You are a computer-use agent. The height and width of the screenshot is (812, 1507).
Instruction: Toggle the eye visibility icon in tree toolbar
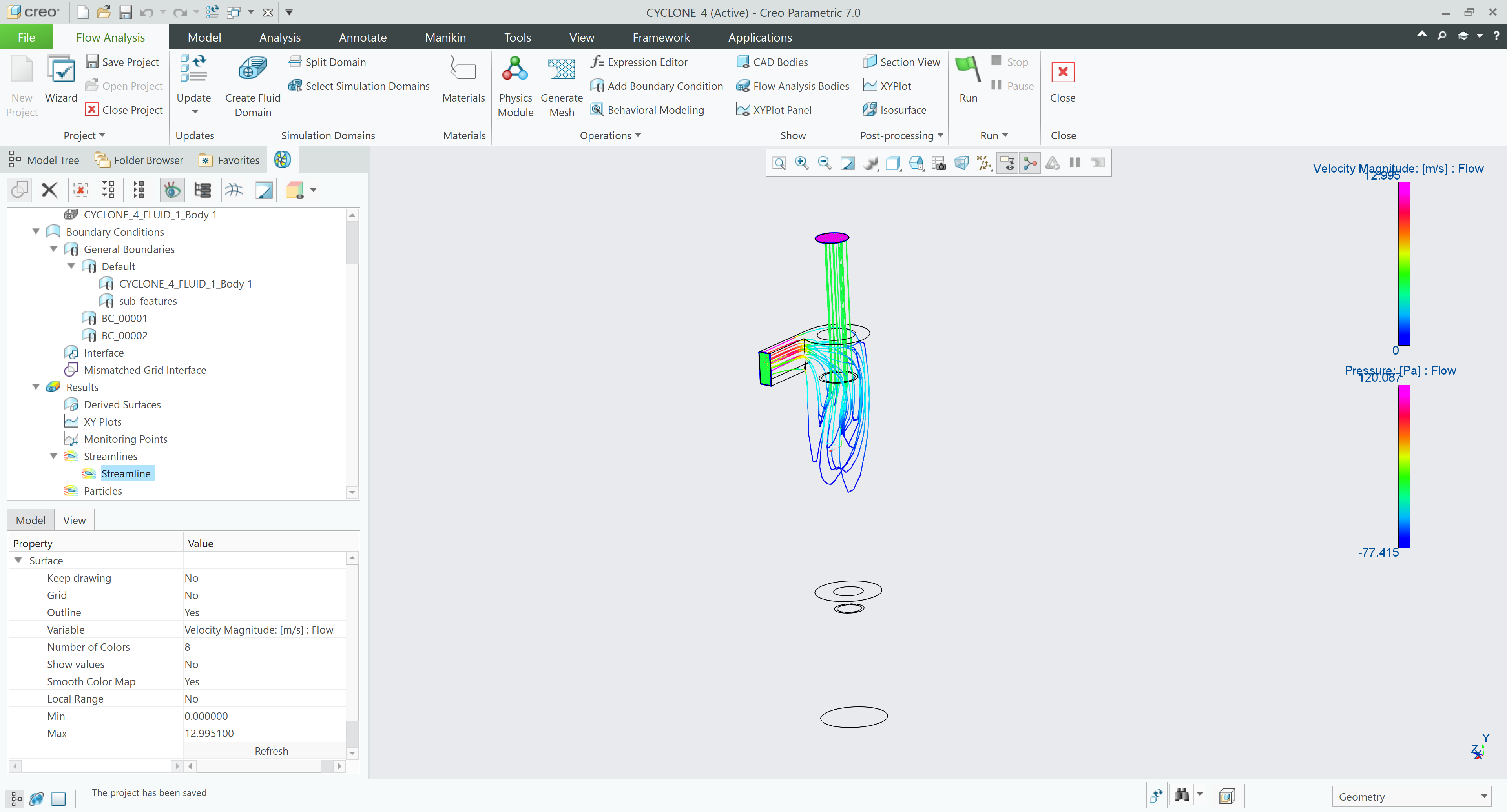(171, 189)
